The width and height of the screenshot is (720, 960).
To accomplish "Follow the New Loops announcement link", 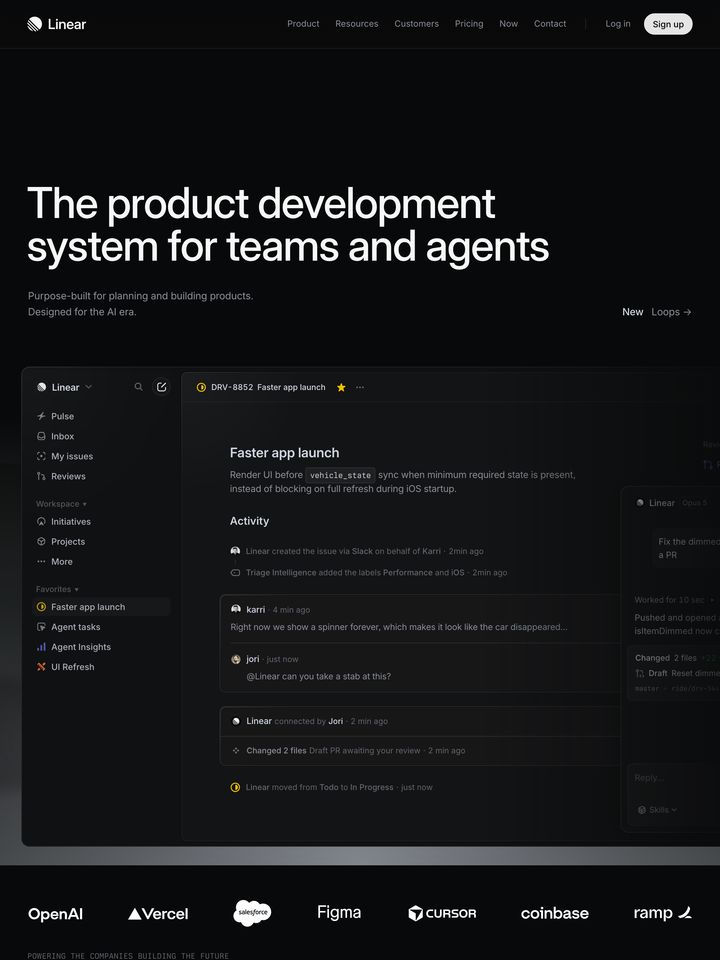I will point(656,312).
